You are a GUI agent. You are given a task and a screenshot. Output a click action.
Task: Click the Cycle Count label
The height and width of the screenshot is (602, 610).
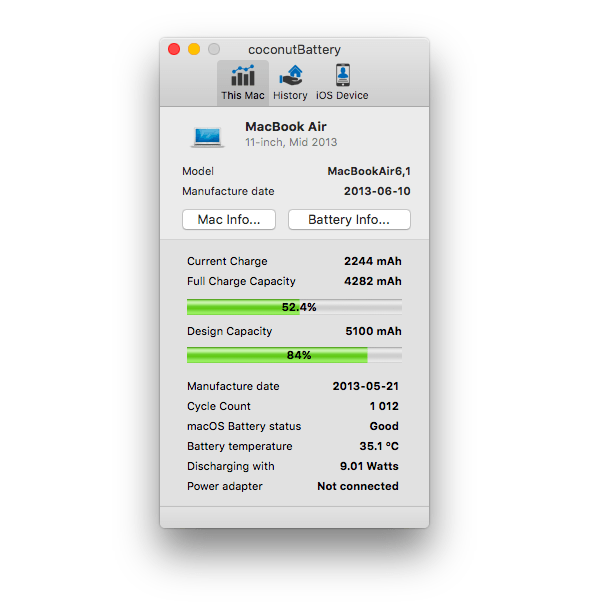[x=219, y=406]
